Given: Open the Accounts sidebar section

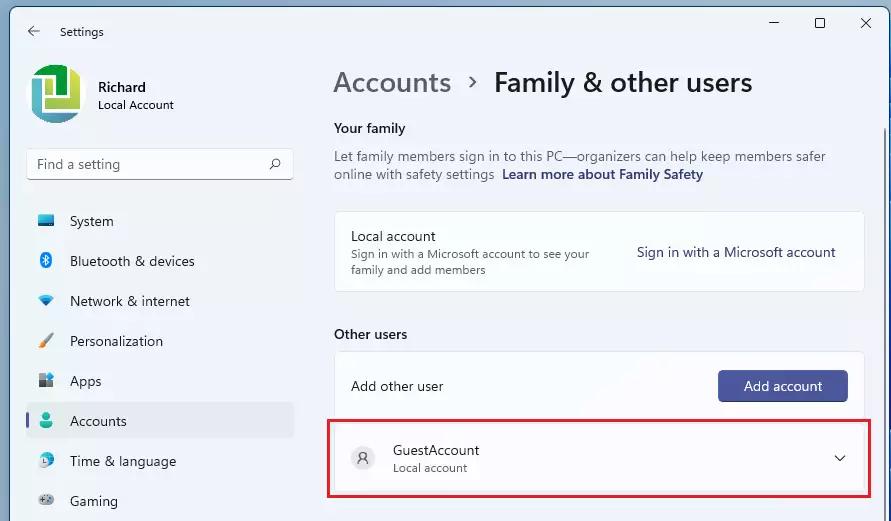Looking at the screenshot, I should tap(98, 421).
